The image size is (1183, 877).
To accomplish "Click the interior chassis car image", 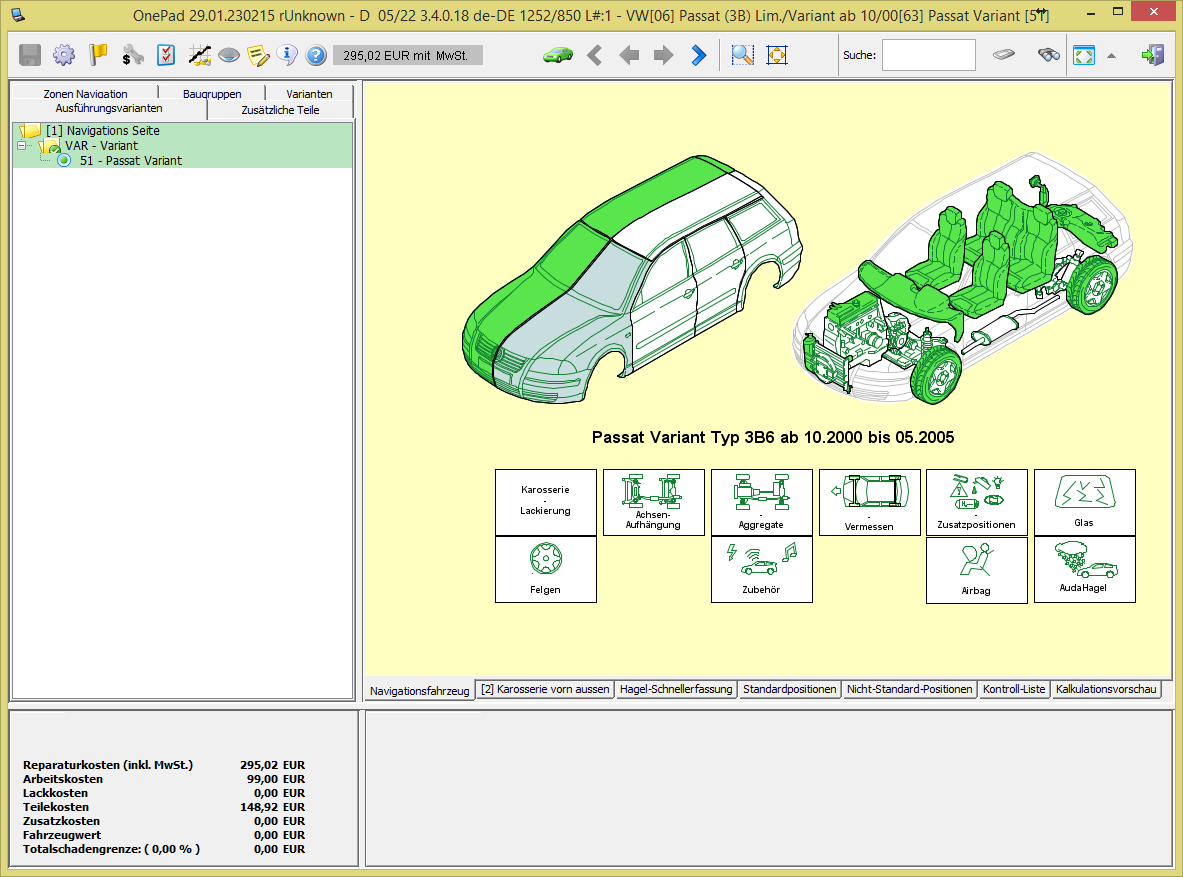I will (x=962, y=278).
